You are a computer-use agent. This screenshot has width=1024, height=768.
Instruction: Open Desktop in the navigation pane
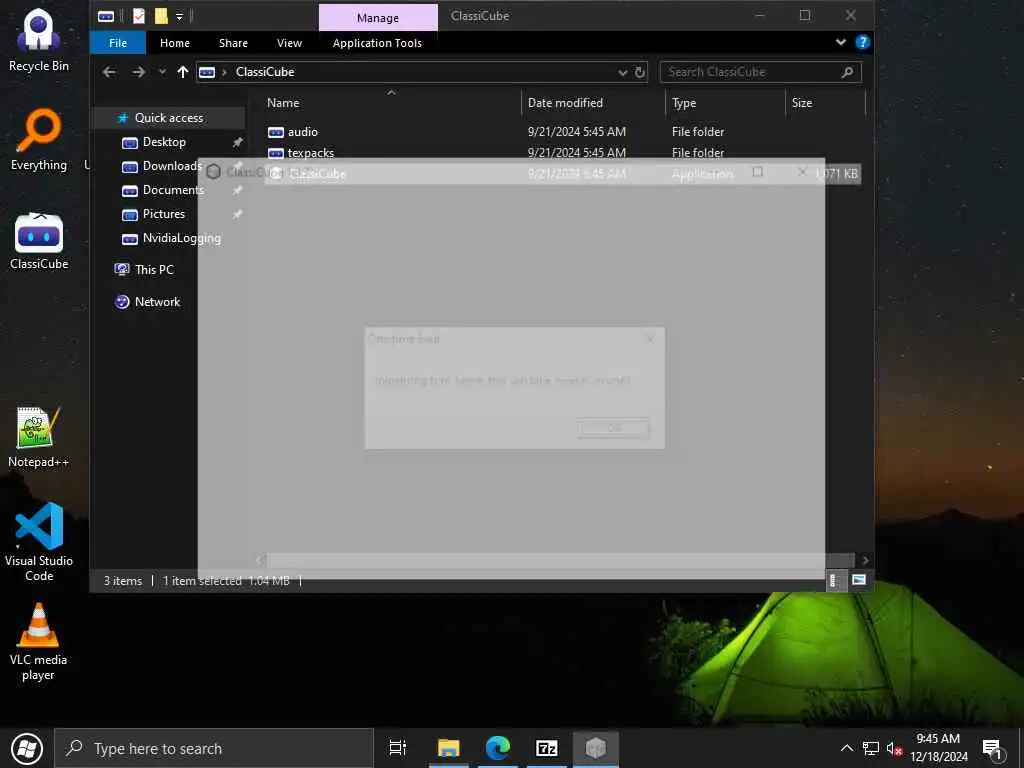(164, 142)
